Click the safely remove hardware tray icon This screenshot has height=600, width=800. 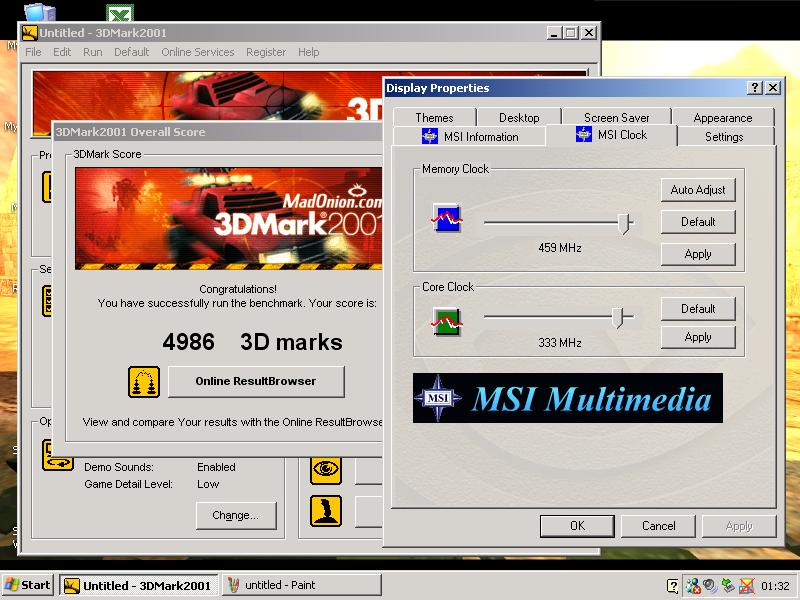pos(728,585)
